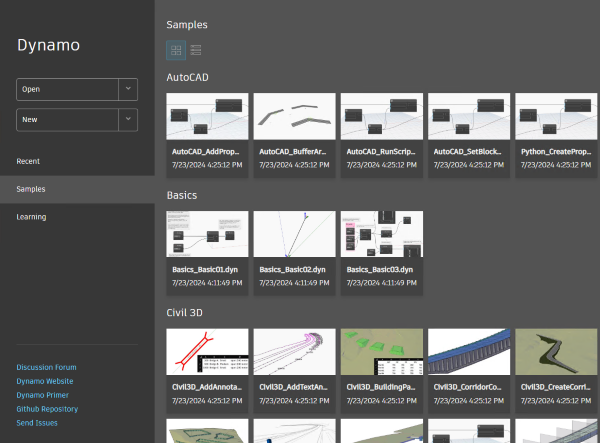Click the Civil3D_BuildingPa file name
Image resolution: width=600 pixels, height=443 pixels.
click(x=381, y=387)
